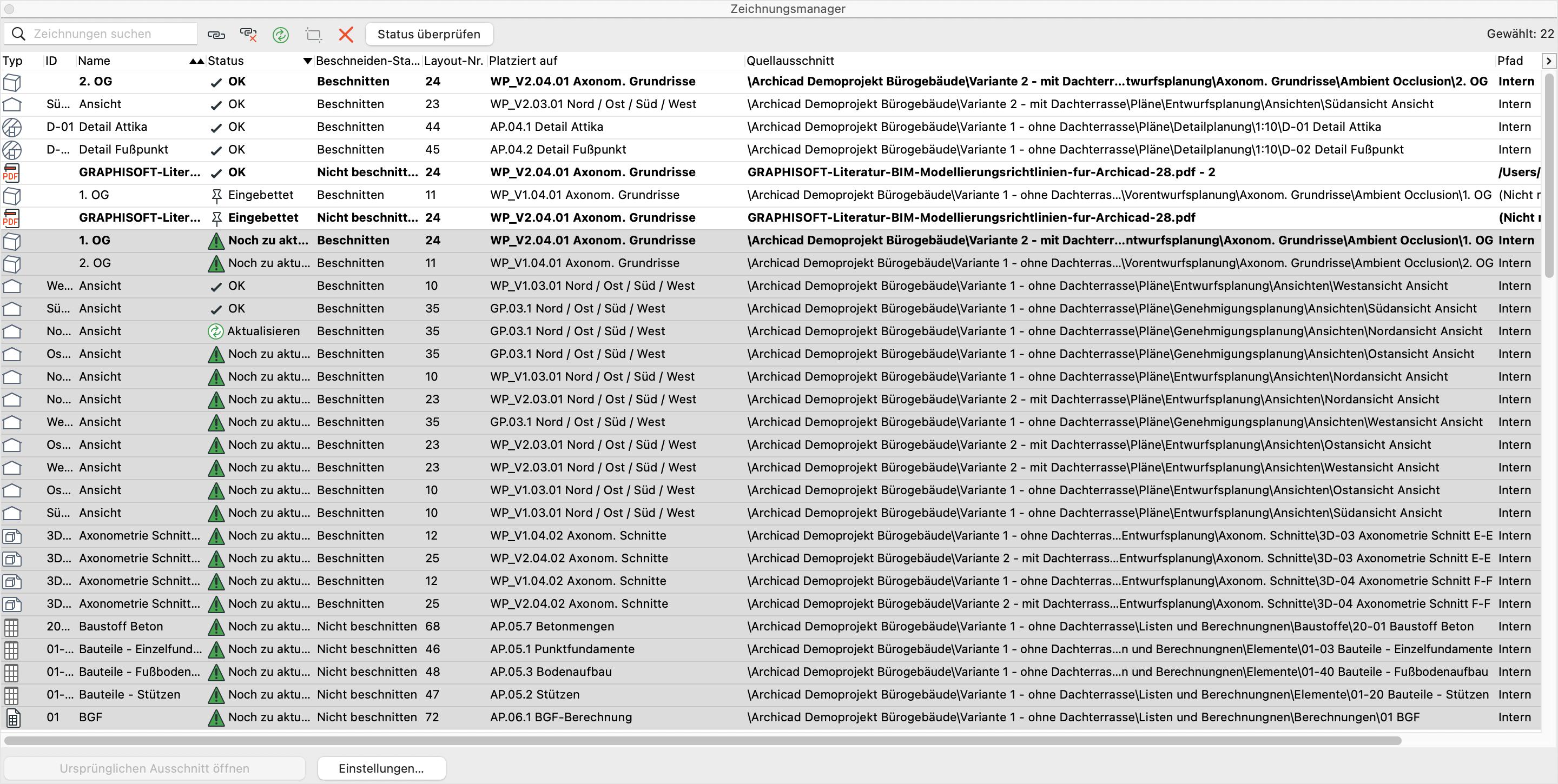Click the vertical scrollbar on the right
Screen dimensions: 1558x784
tap(1549, 175)
